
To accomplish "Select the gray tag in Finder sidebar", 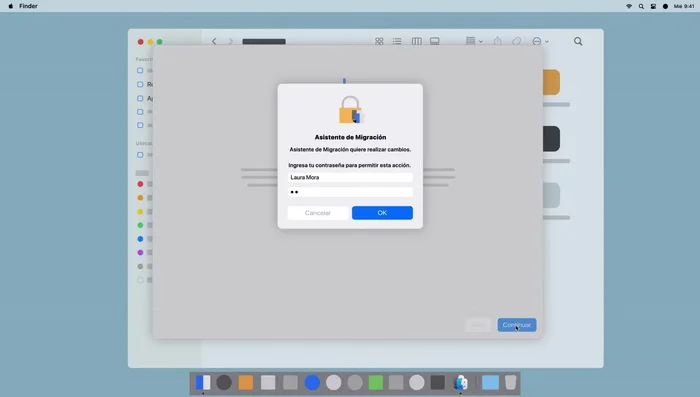I will pos(140,266).
